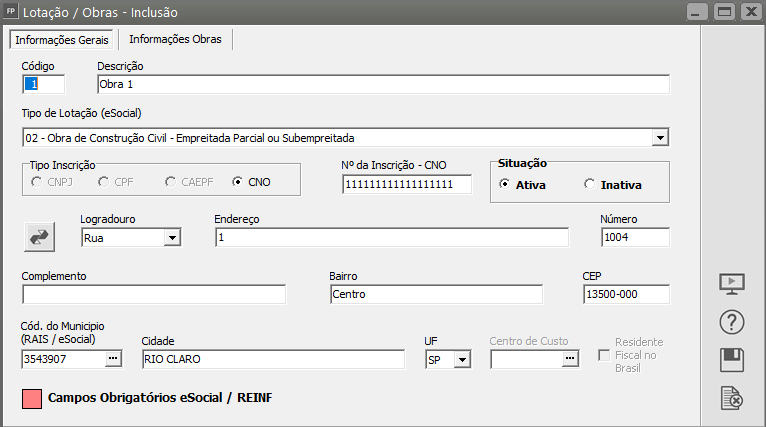Viewport: 766px width, 427px height.
Task: Open the Centro de Custo lookup button
Action: [570, 358]
